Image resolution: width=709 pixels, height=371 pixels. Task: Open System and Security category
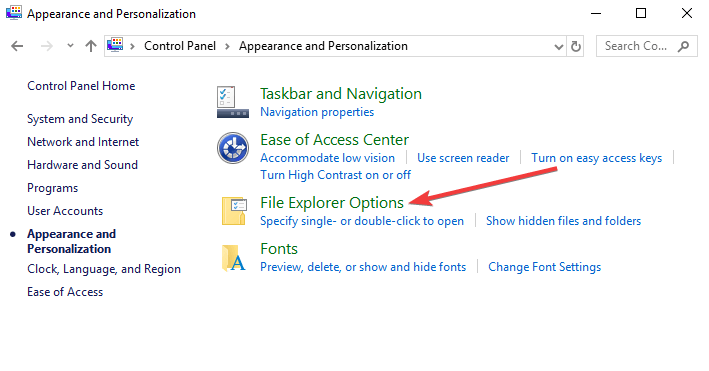(80, 119)
